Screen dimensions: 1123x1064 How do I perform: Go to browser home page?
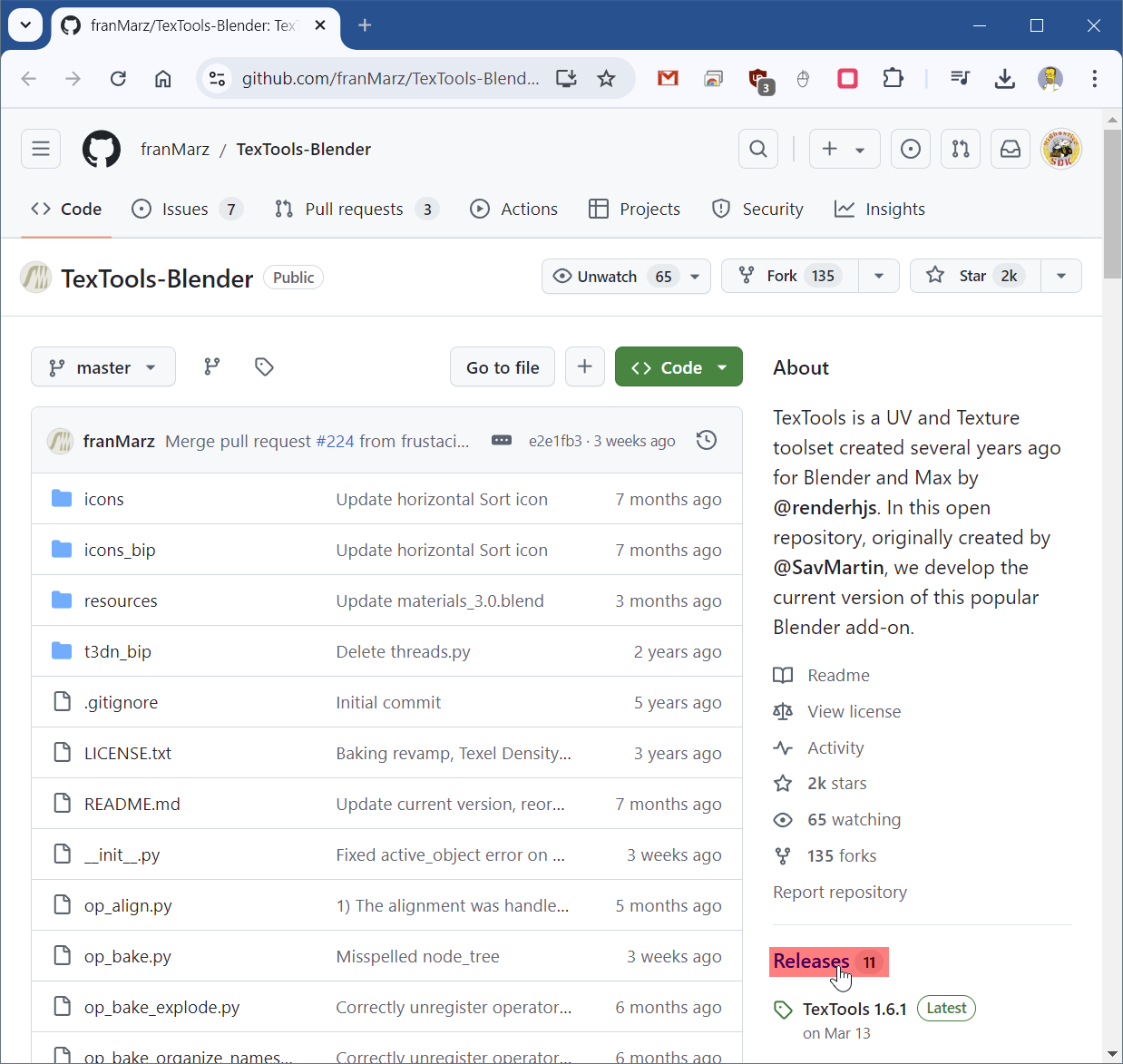pyautogui.click(x=163, y=78)
